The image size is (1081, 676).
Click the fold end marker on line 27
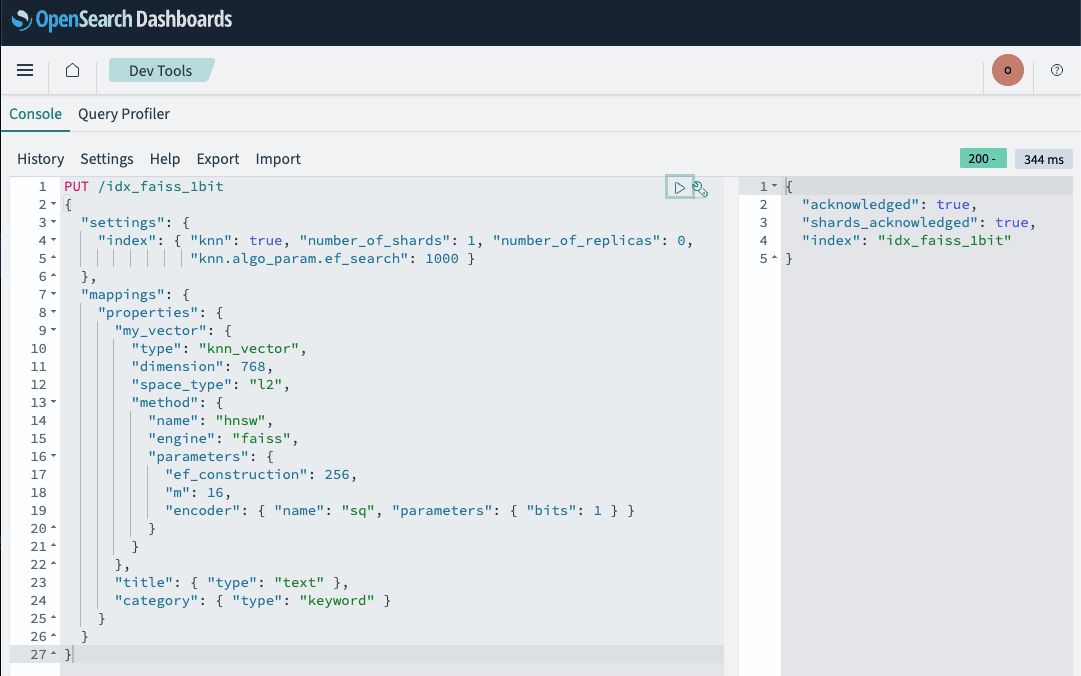tap(54, 654)
